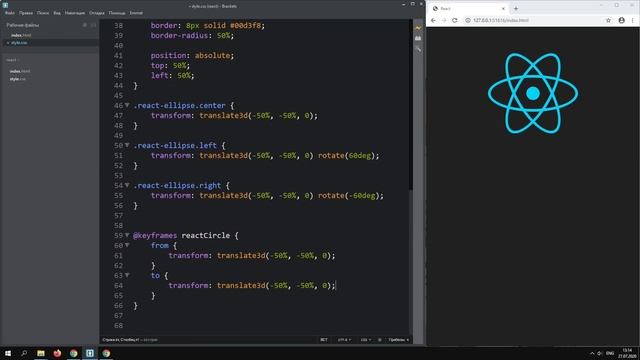Open the Extension Manager brick icon

pos(418,38)
